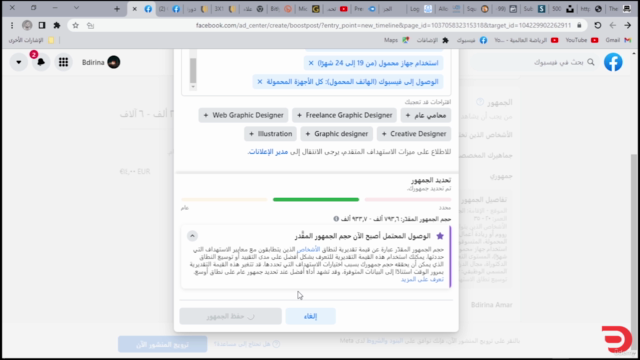Open a new tab with plus button
Image resolution: width=640 pixels, height=360 pixels.
pyautogui.click(x=117, y=9)
